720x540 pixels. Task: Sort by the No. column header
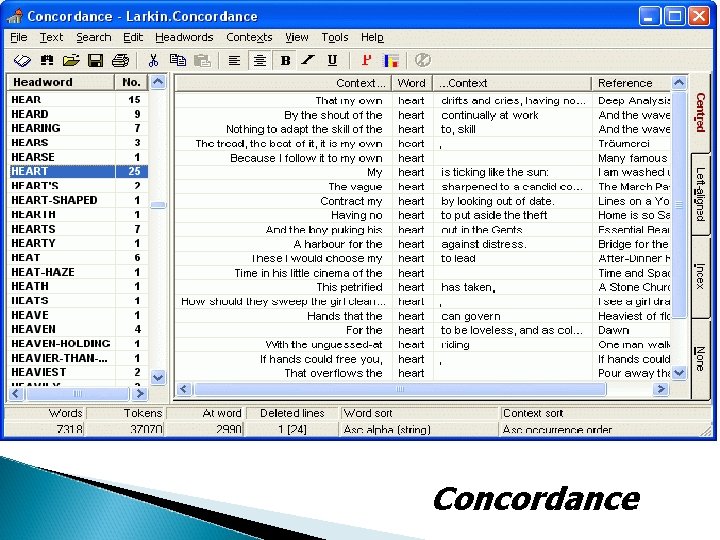pos(131,82)
